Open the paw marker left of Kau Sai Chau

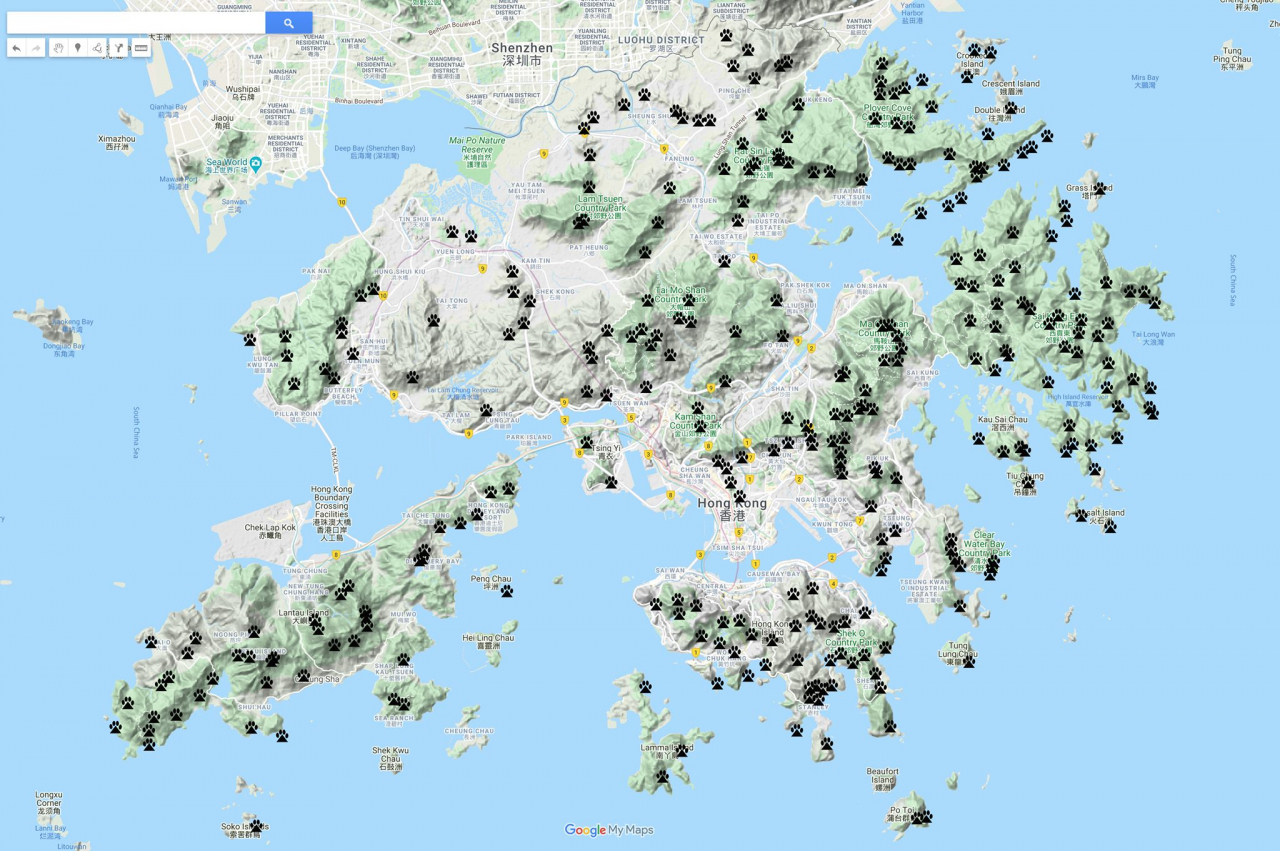coord(979,438)
